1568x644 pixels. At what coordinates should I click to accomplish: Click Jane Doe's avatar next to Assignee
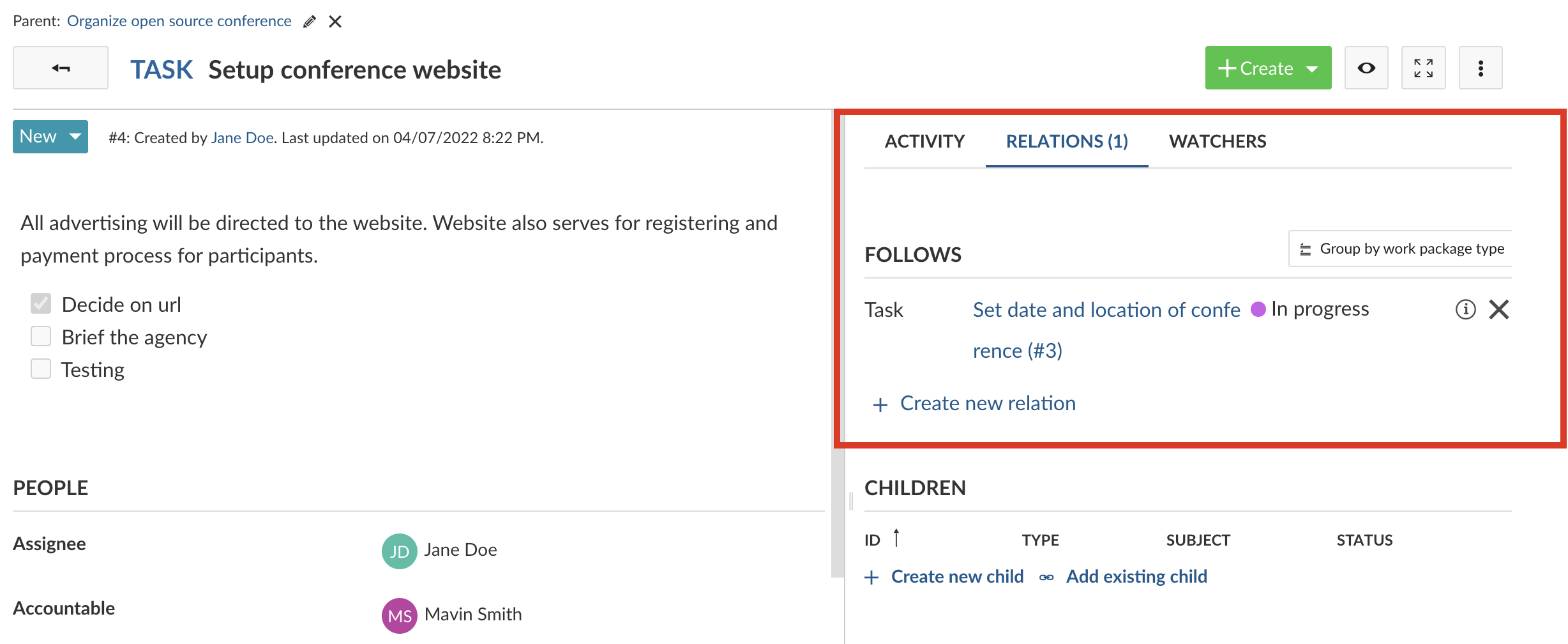coord(399,550)
